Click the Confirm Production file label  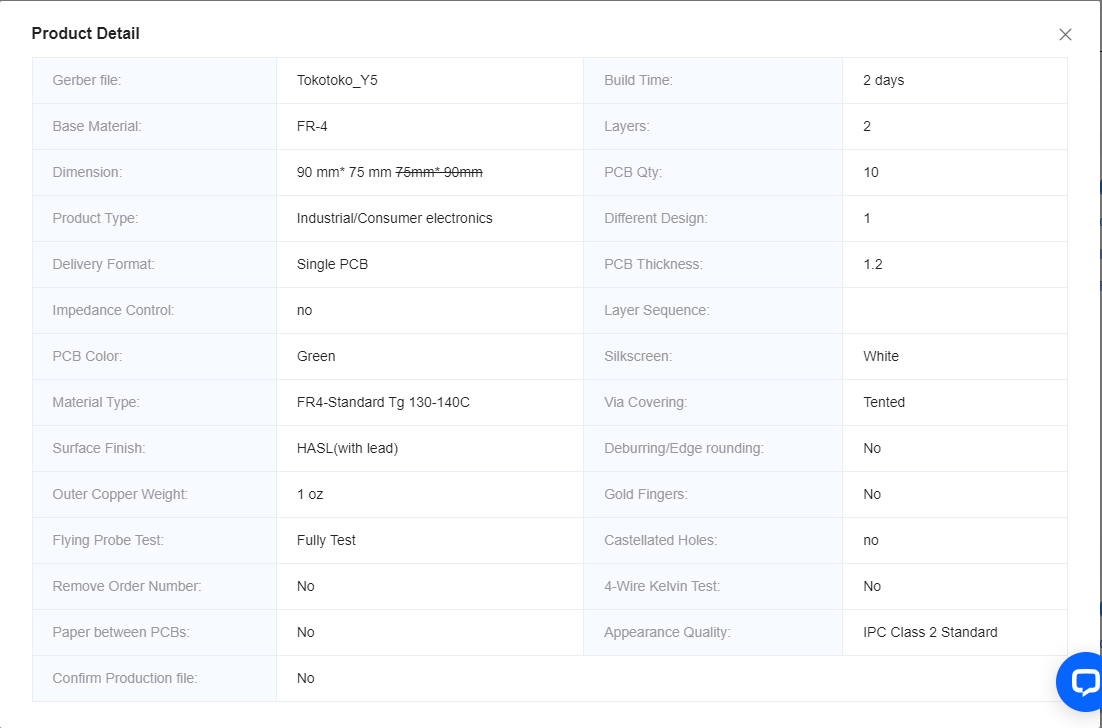click(124, 678)
